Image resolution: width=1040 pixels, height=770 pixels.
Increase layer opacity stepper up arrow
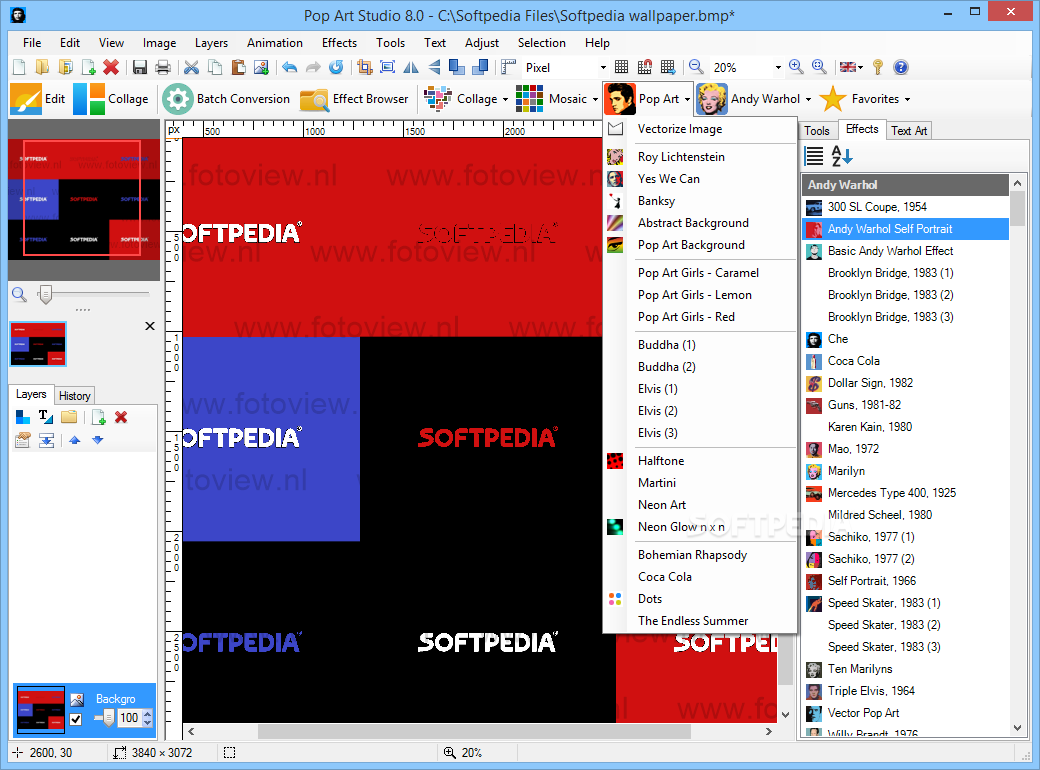(x=147, y=714)
